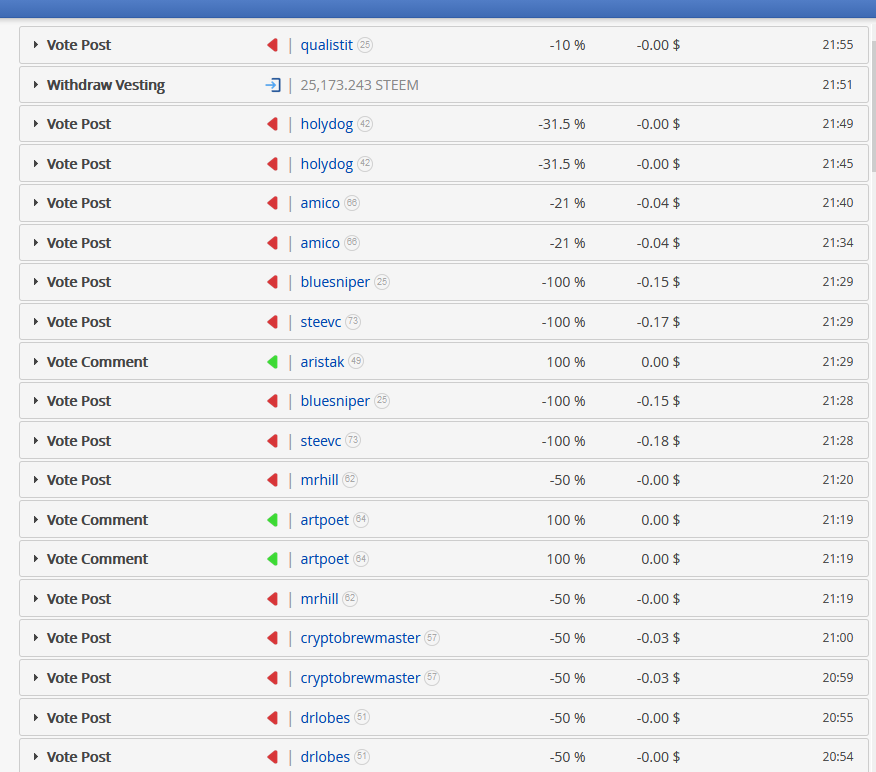Viewport: 876px width, 772px height.
Task: Click reputation badge 42 in holydog 21:45 row
Action: [365, 164]
